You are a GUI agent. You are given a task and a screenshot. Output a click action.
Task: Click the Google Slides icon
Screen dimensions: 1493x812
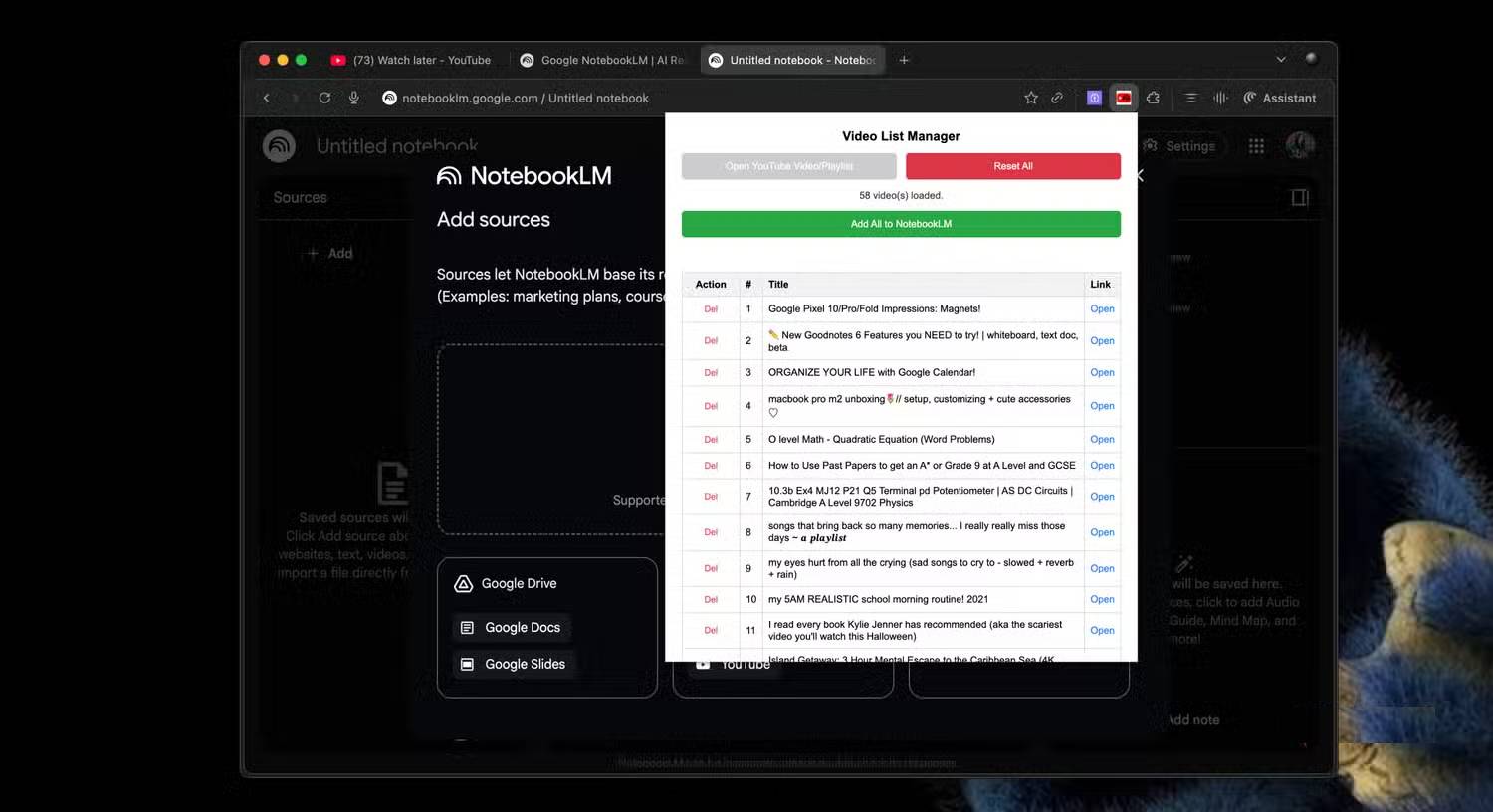pos(467,664)
